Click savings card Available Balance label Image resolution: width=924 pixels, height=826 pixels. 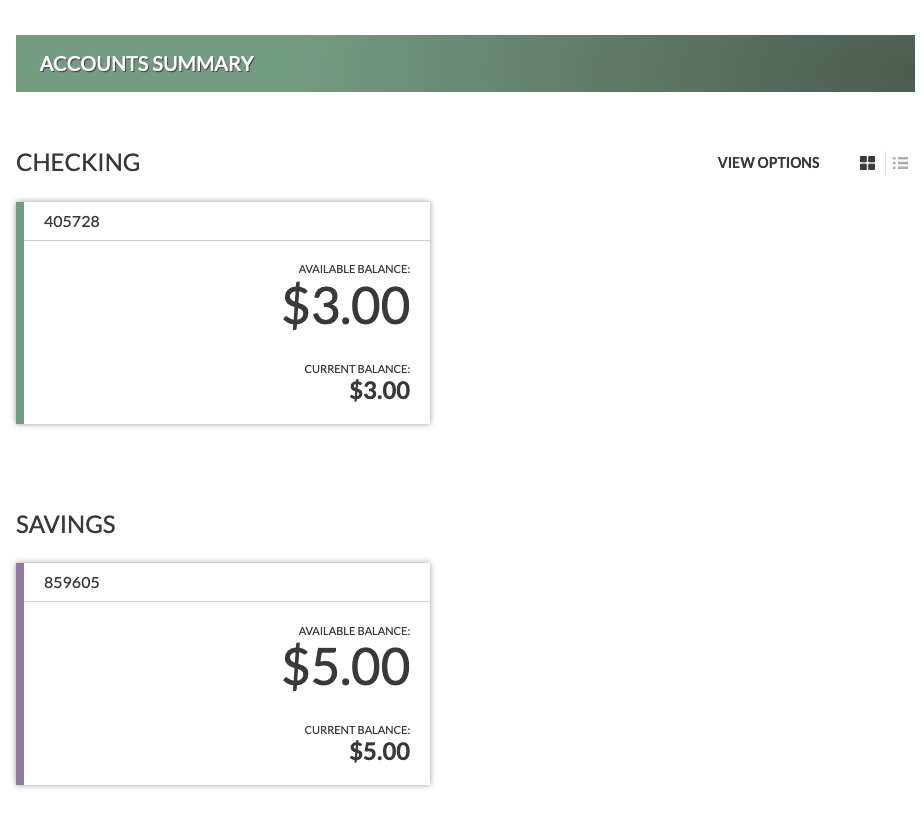(354, 631)
